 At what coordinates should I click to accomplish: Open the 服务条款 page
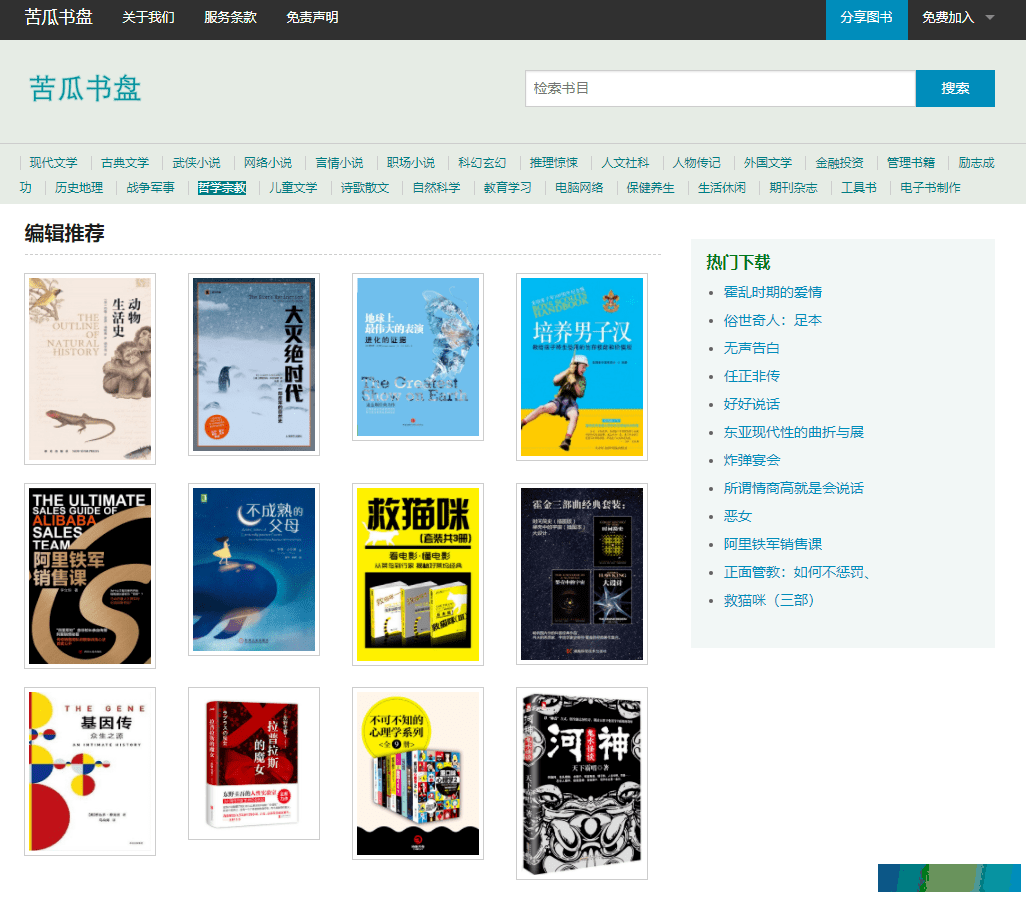[230, 18]
